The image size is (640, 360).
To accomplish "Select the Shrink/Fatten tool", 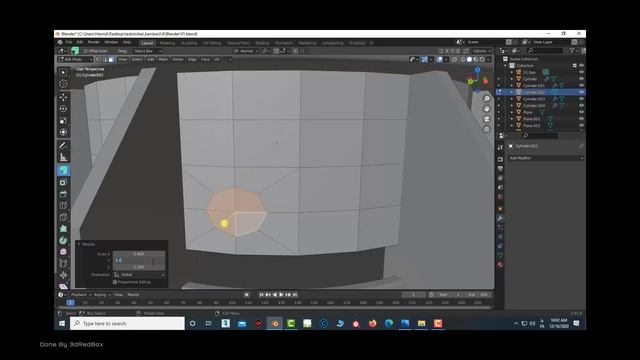I will [x=63, y=275].
